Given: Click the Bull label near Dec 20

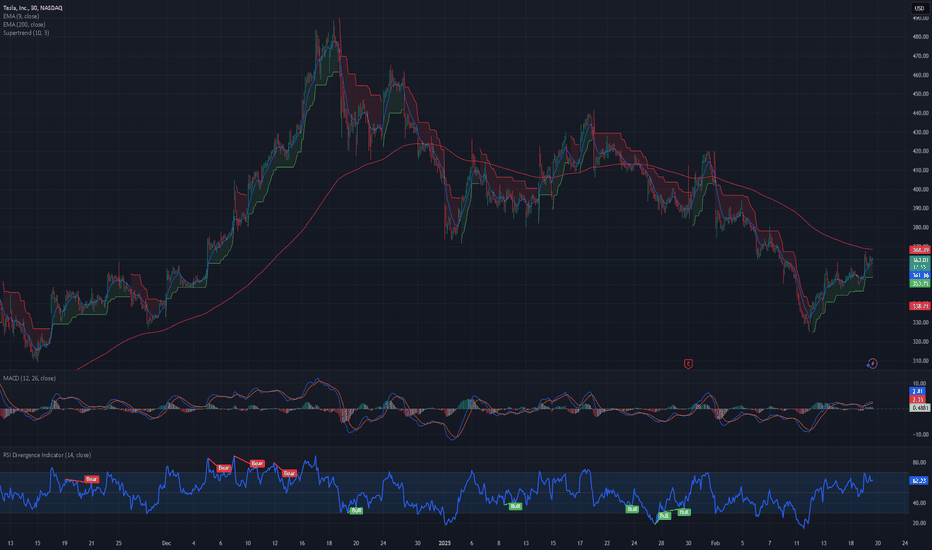Looking at the screenshot, I should (356, 510).
